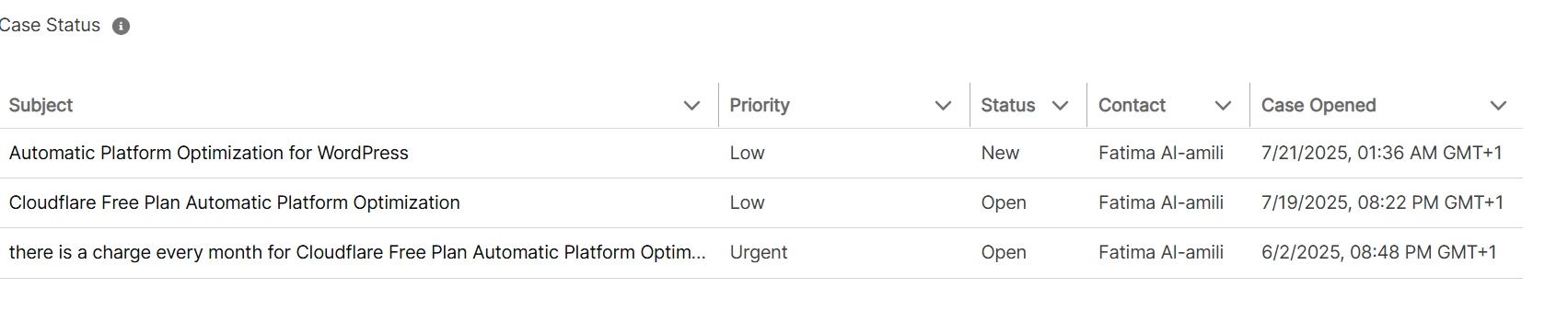1568x334 pixels.
Task: Open the Subject column dropdown chevron
Action: click(692, 106)
